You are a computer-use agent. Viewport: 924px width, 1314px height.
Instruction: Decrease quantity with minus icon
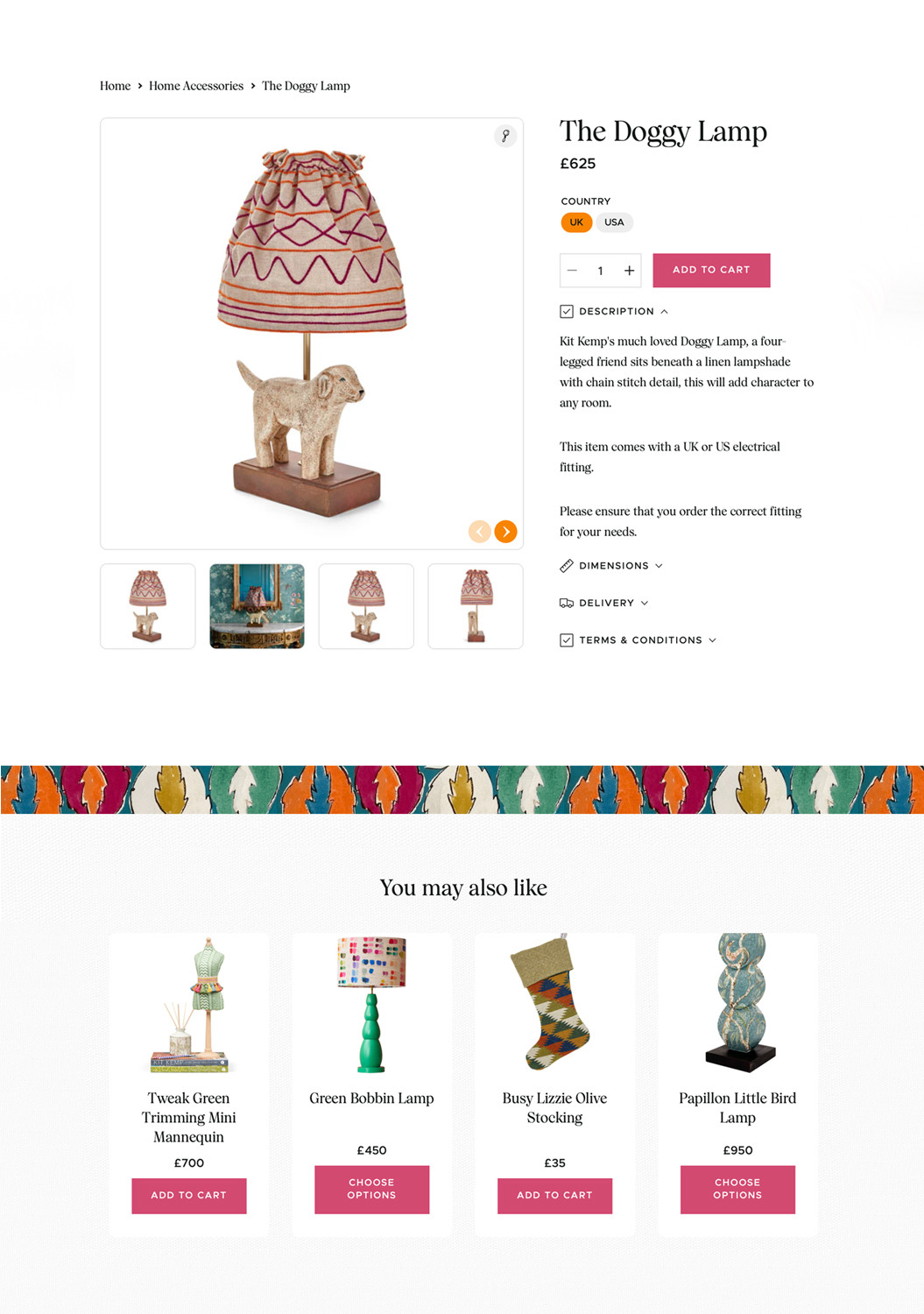coord(572,271)
